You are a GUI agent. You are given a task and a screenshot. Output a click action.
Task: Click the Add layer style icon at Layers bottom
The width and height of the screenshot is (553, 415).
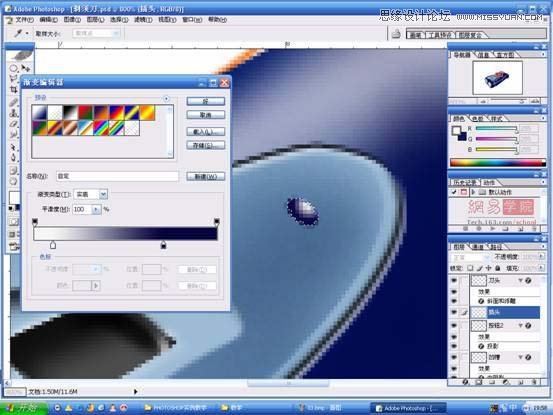[x=465, y=382]
